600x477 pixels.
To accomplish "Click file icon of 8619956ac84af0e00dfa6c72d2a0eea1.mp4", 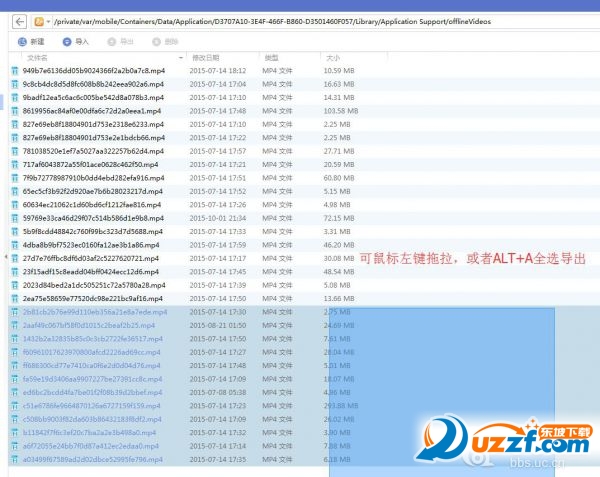I will [15, 111].
